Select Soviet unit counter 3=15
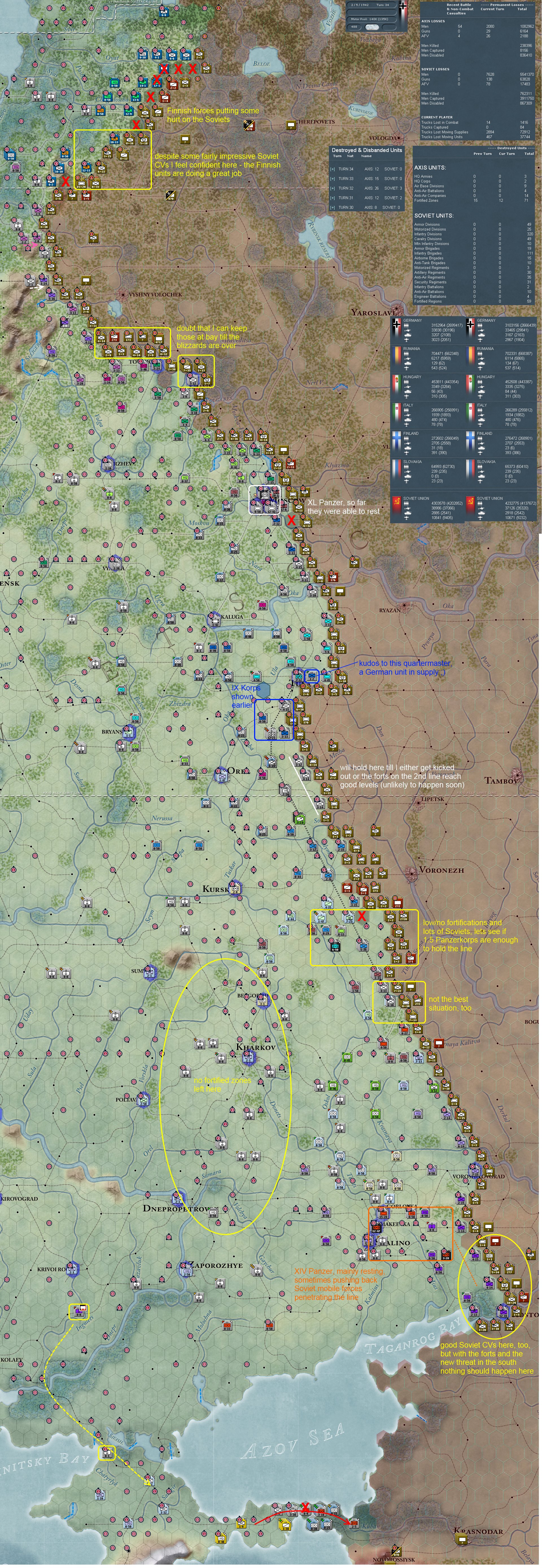 click(107, 153)
